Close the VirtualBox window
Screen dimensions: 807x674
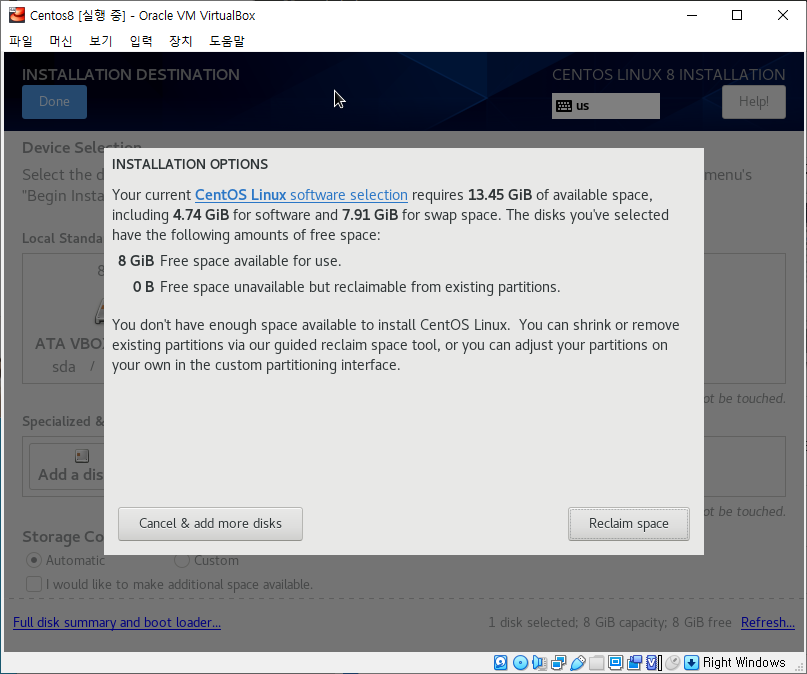pyautogui.click(x=782, y=15)
